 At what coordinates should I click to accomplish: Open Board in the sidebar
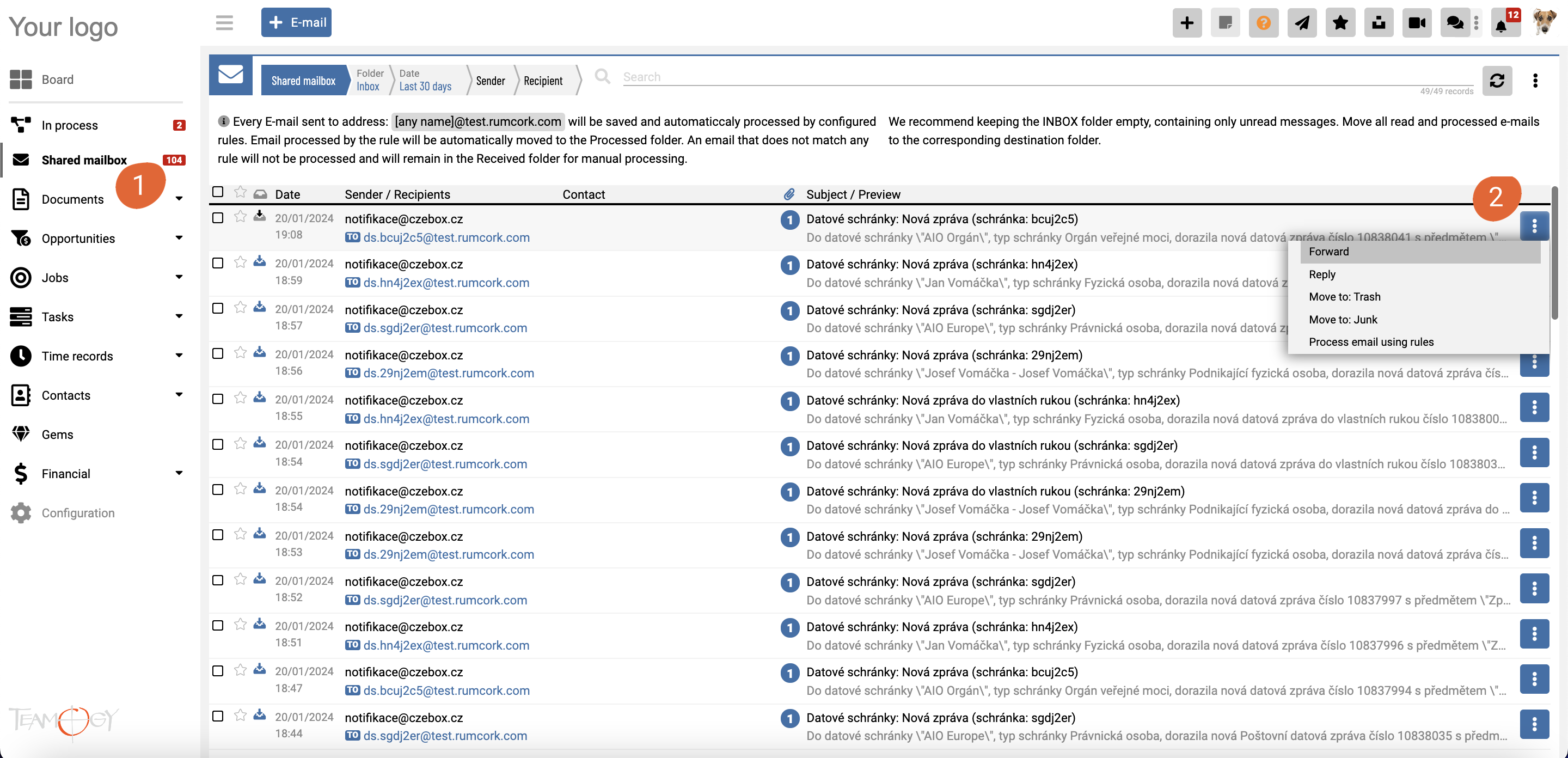coord(57,80)
